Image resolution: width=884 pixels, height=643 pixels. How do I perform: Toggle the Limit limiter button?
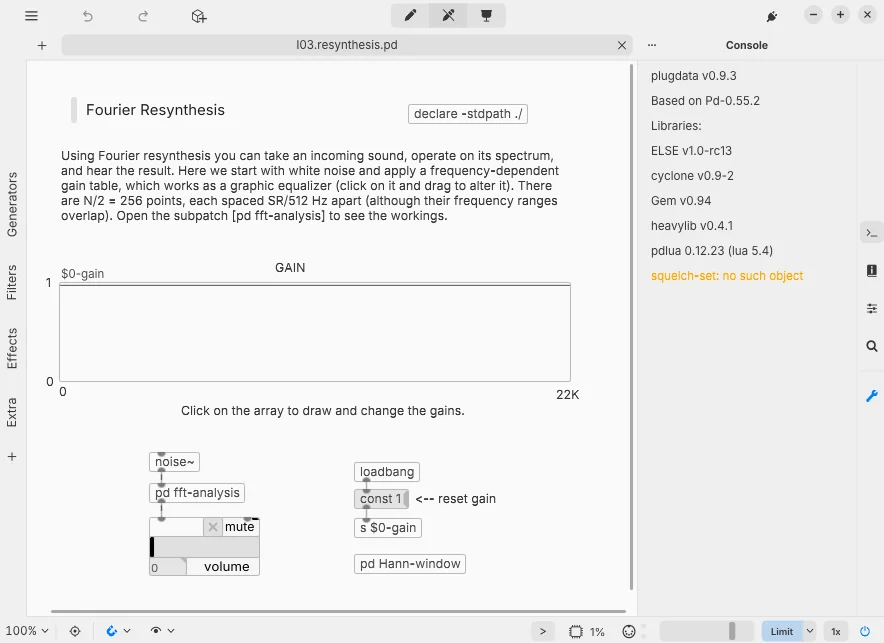[x=781, y=631]
